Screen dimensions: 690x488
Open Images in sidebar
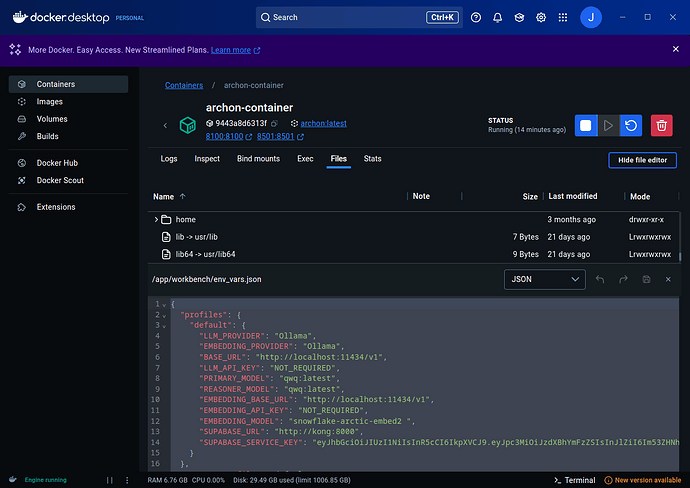(68, 102)
